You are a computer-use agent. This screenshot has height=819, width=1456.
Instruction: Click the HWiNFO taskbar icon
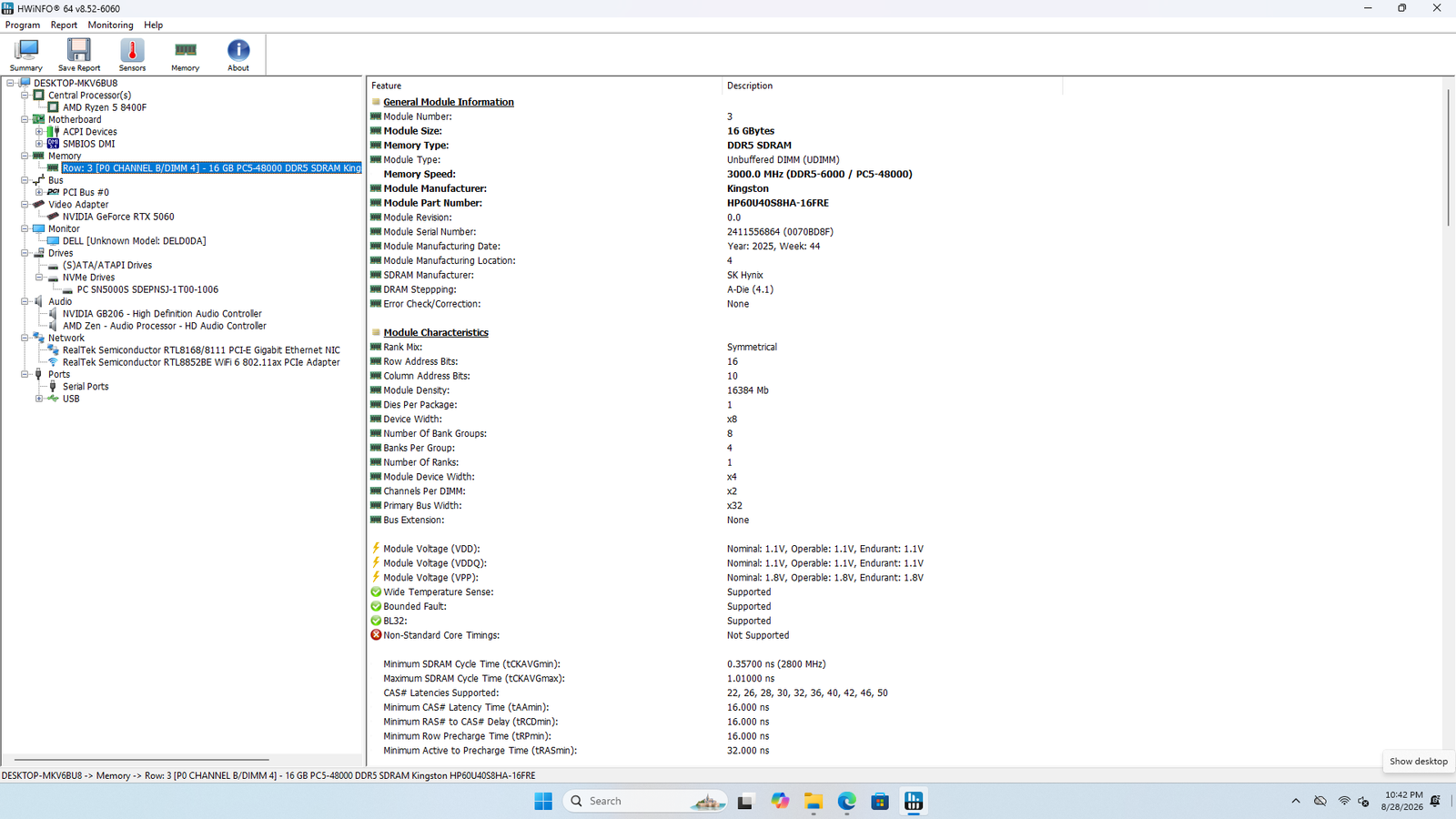tap(914, 801)
